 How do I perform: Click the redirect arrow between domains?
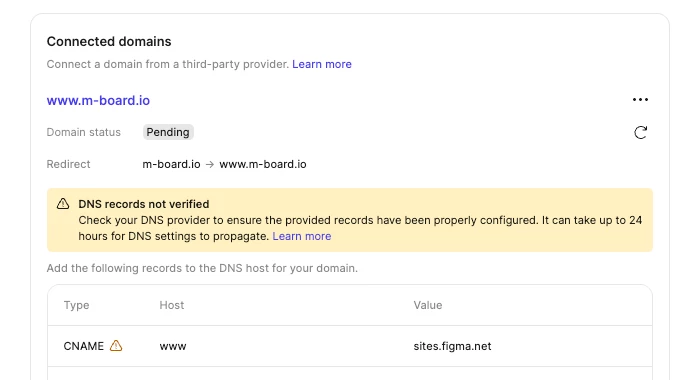(210, 164)
